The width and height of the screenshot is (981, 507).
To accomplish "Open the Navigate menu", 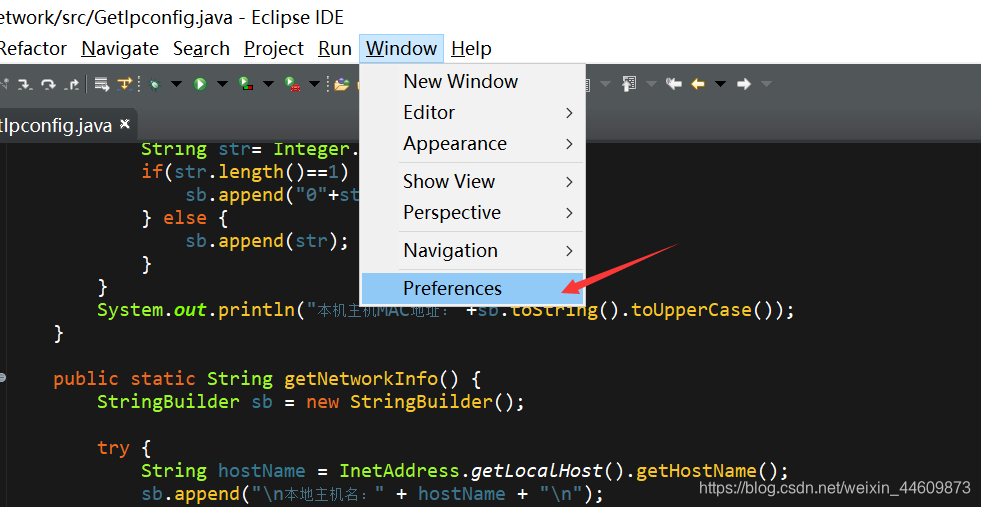I will tap(120, 48).
